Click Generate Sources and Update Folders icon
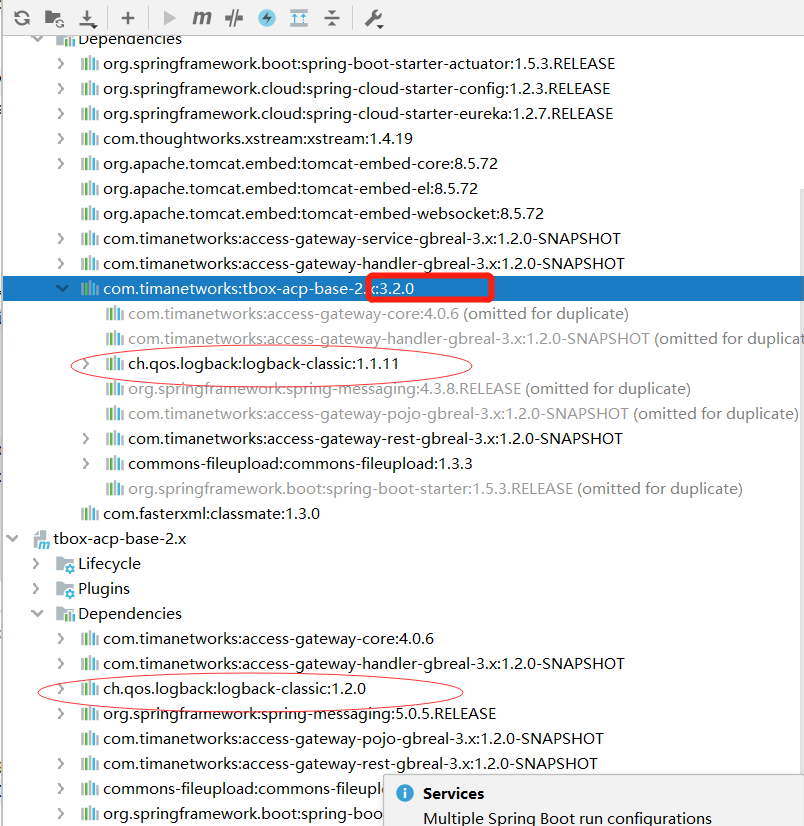804x826 pixels. pyautogui.click(x=54, y=18)
